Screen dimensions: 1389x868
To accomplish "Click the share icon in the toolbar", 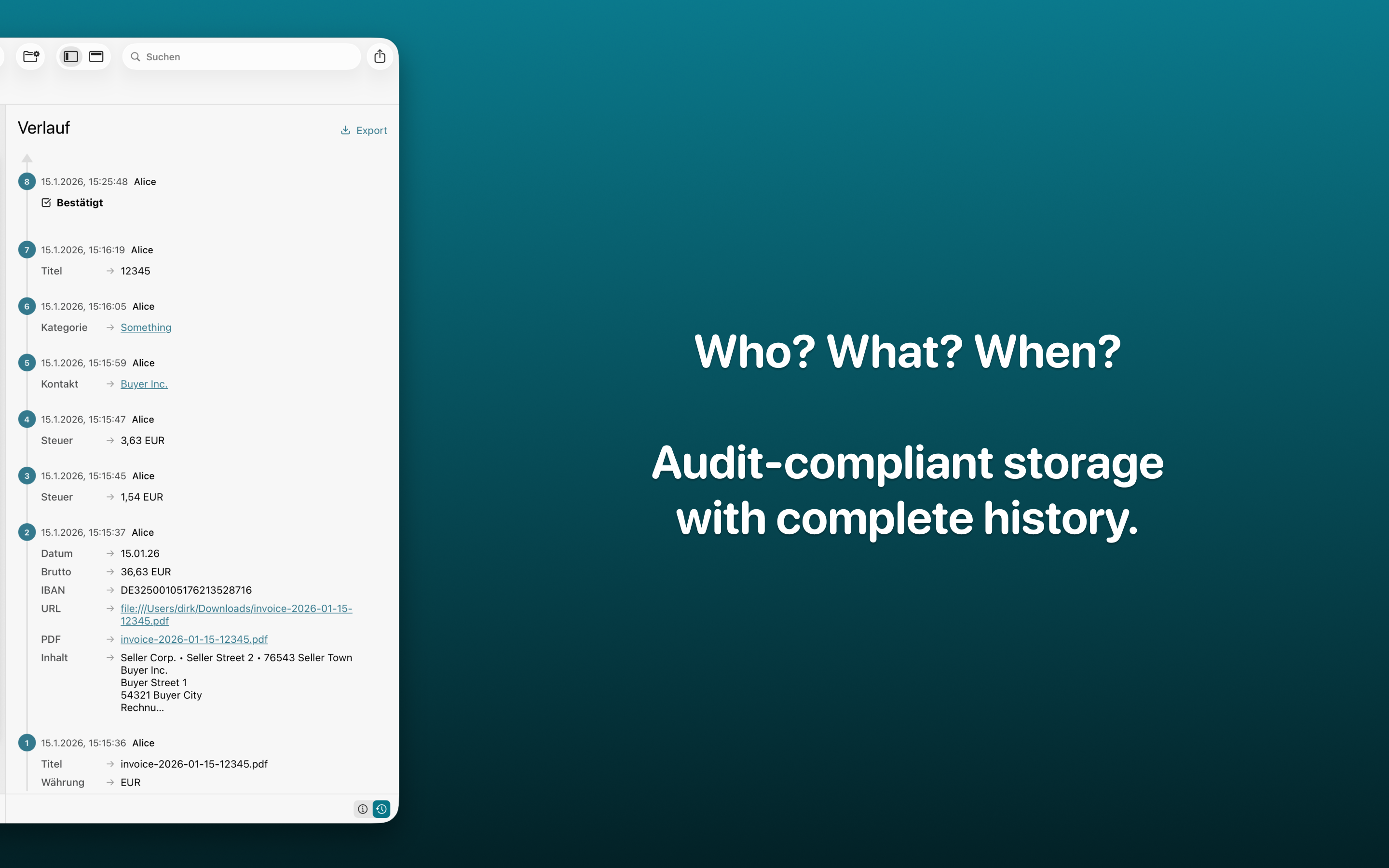I will (380, 56).
